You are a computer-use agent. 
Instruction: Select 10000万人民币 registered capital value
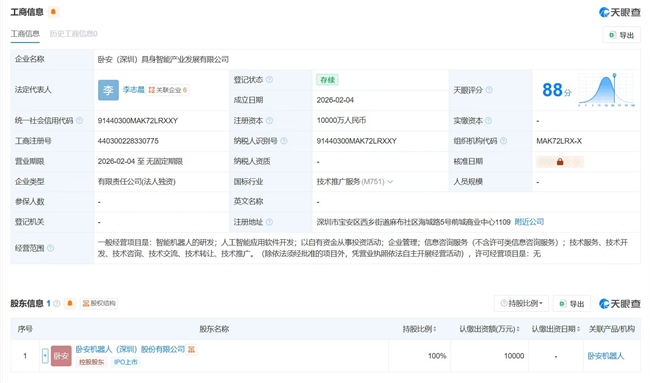pyautogui.click(x=341, y=121)
